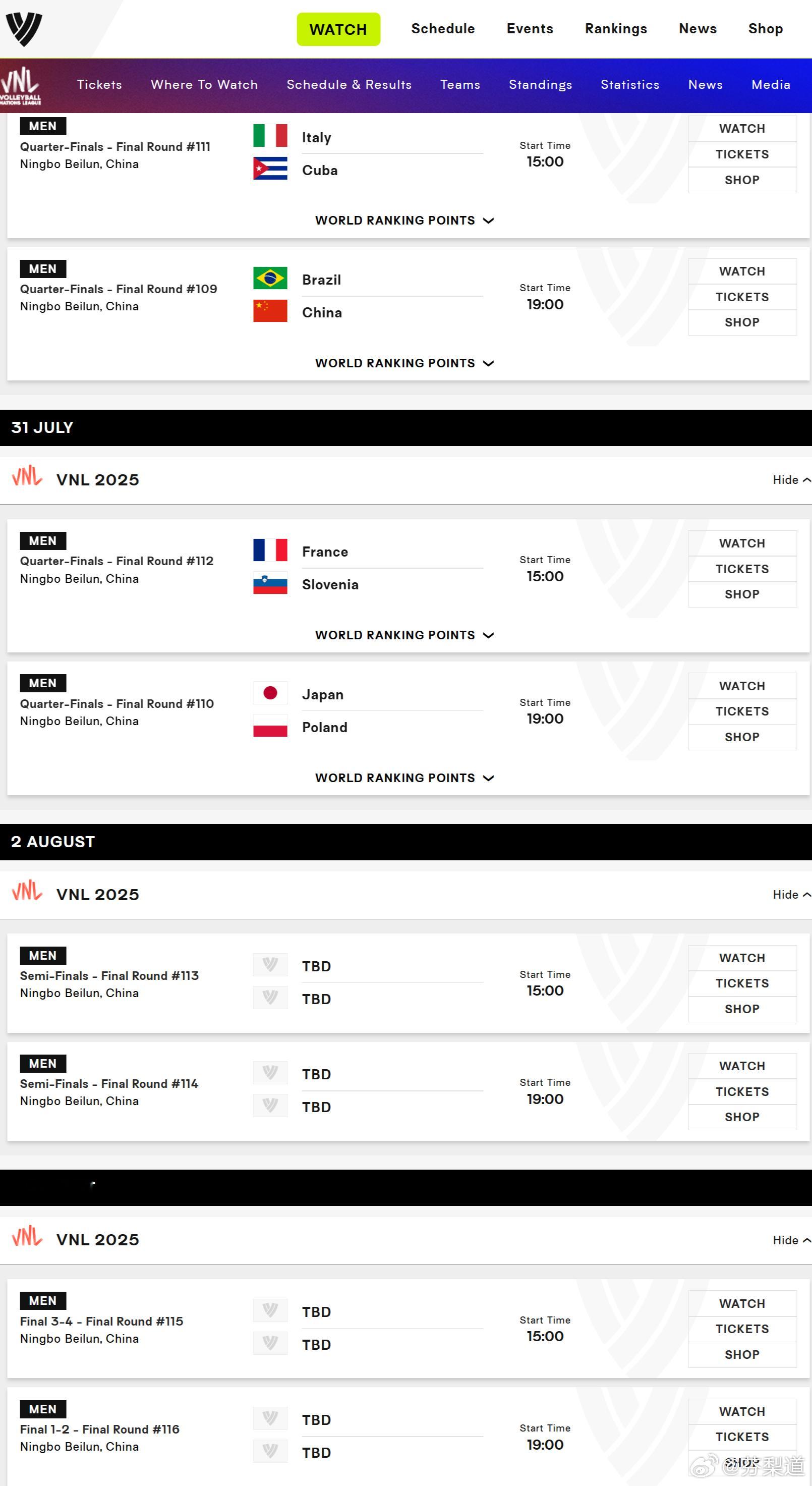Collapse the 31 July VNL 2025 section
This screenshot has height=1486, width=812.
(791, 480)
